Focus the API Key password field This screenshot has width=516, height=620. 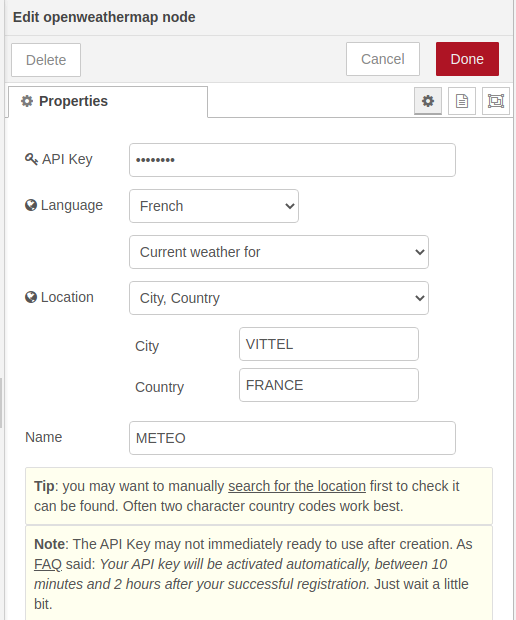[x=292, y=160]
